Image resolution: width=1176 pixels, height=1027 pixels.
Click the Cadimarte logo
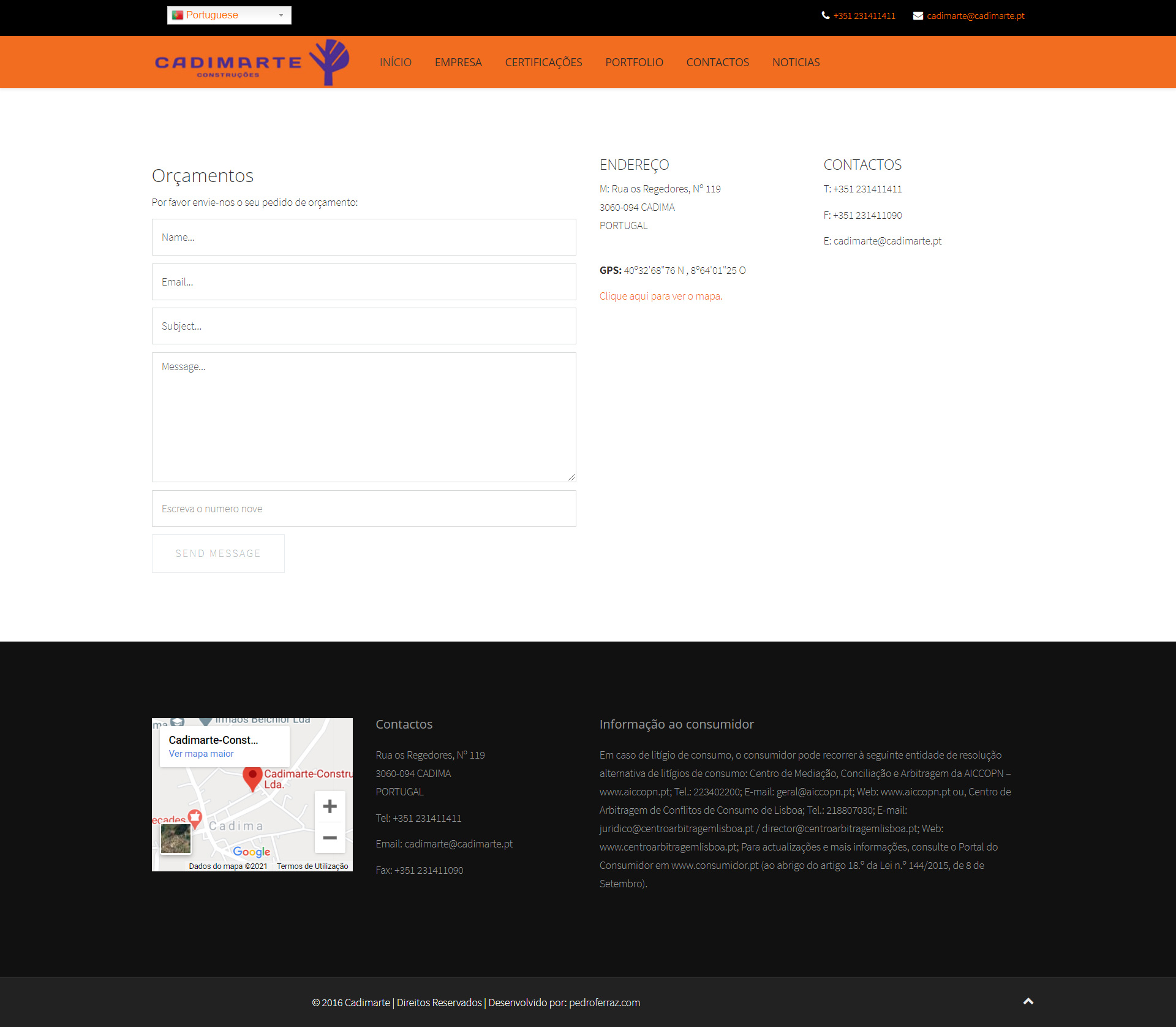coord(252,63)
